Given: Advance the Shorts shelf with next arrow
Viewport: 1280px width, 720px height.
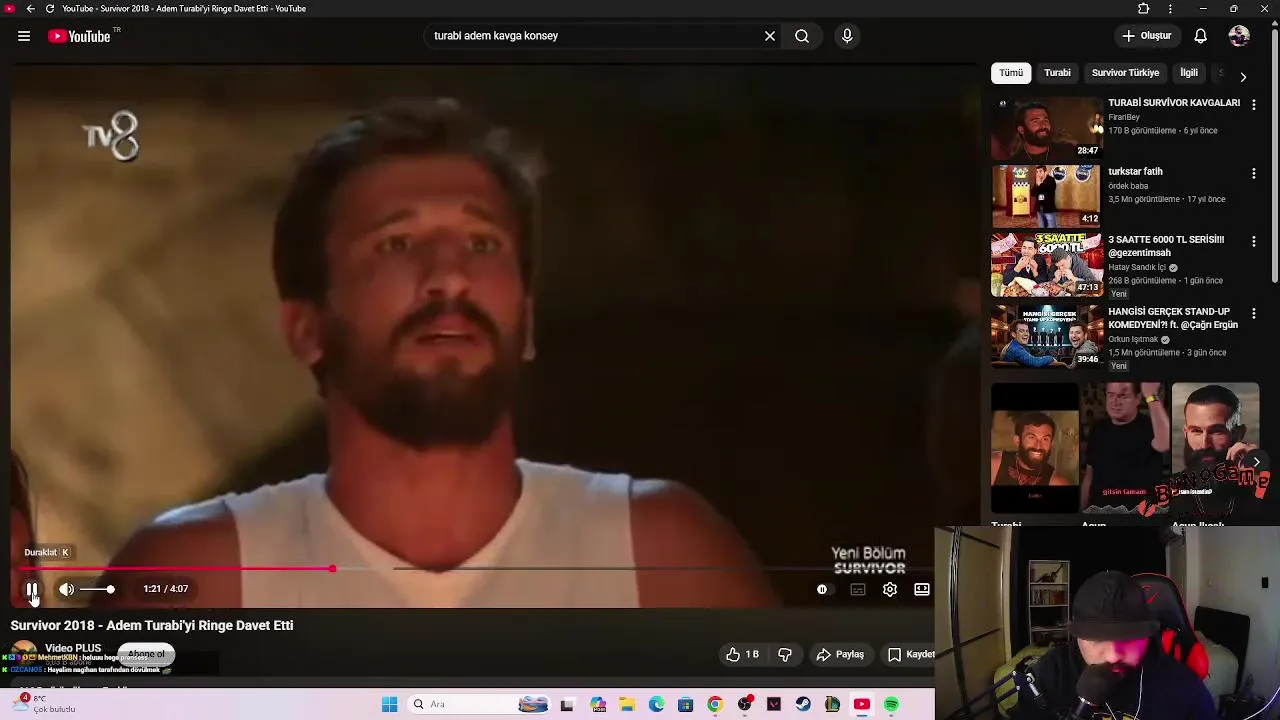Looking at the screenshot, I should click(x=1256, y=462).
